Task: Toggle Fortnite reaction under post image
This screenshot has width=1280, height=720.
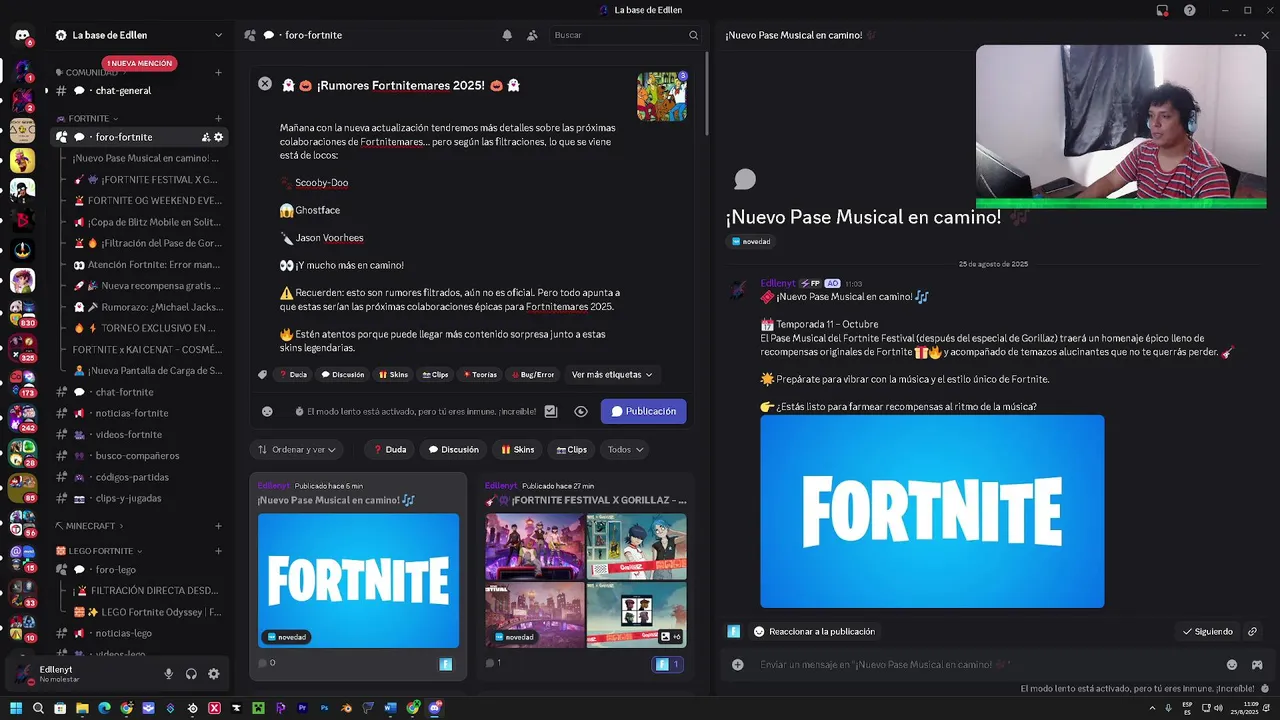Action: 733,632
